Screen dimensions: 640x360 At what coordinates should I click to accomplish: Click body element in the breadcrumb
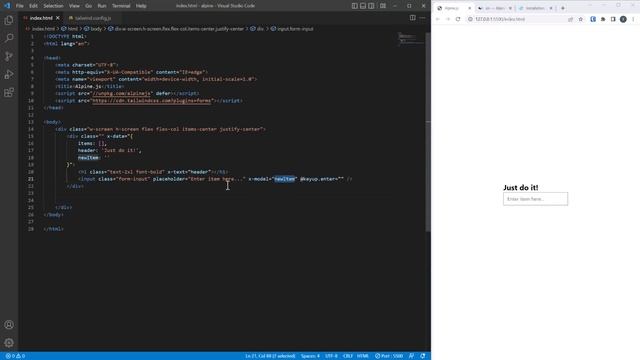[93, 29]
